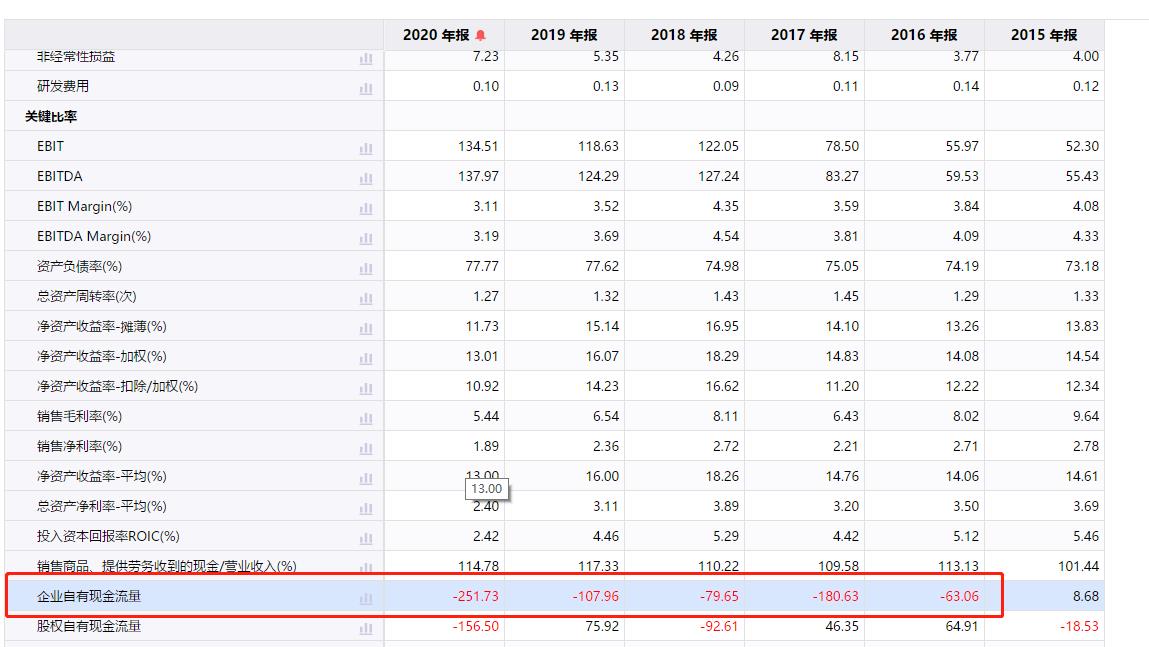
Task: Open chart icon beside 投入资本回报率ROIC(%)
Action: [x=365, y=538]
